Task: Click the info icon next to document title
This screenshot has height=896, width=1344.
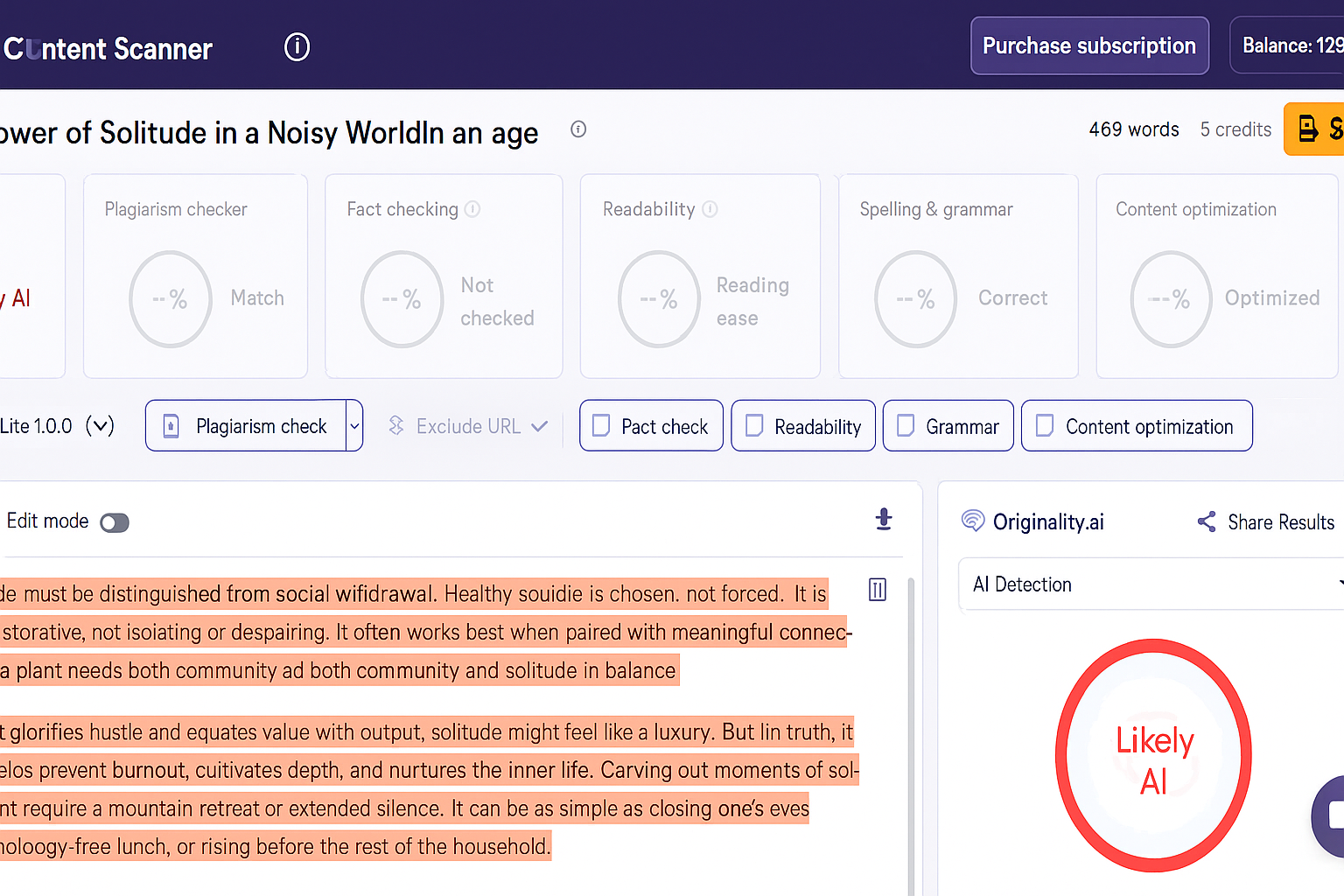Action: (578, 129)
